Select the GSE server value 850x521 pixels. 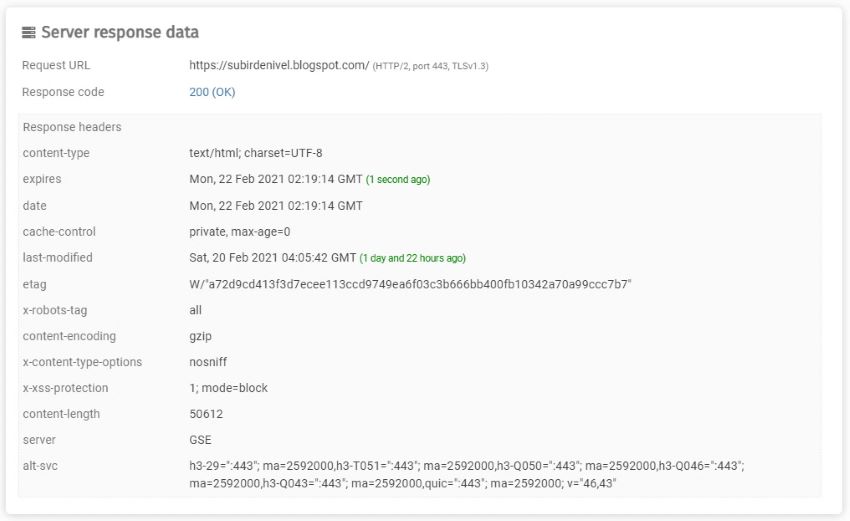coord(201,440)
